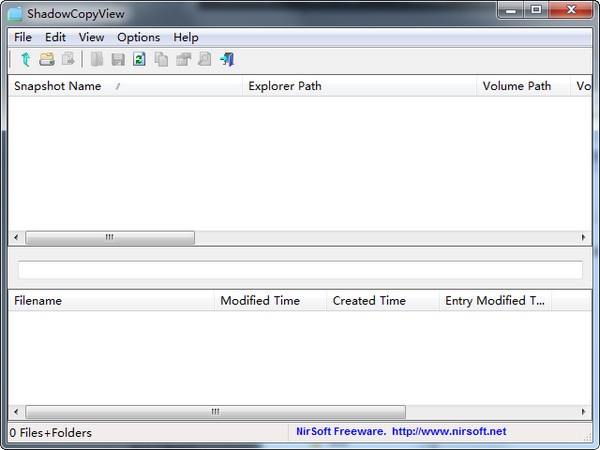Screen dimensions: 600x450
Task: Click the save floppy disk icon
Action: tap(118, 59)
